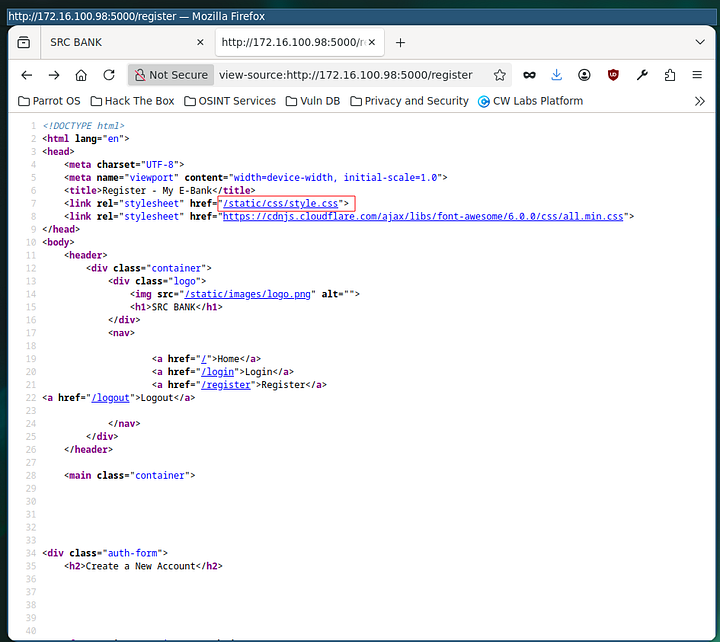This screenshot has height=642, width=720.
Task: Open CW Labs Platform bookmark
Action: pyautogui.click(x=530, y=101)
